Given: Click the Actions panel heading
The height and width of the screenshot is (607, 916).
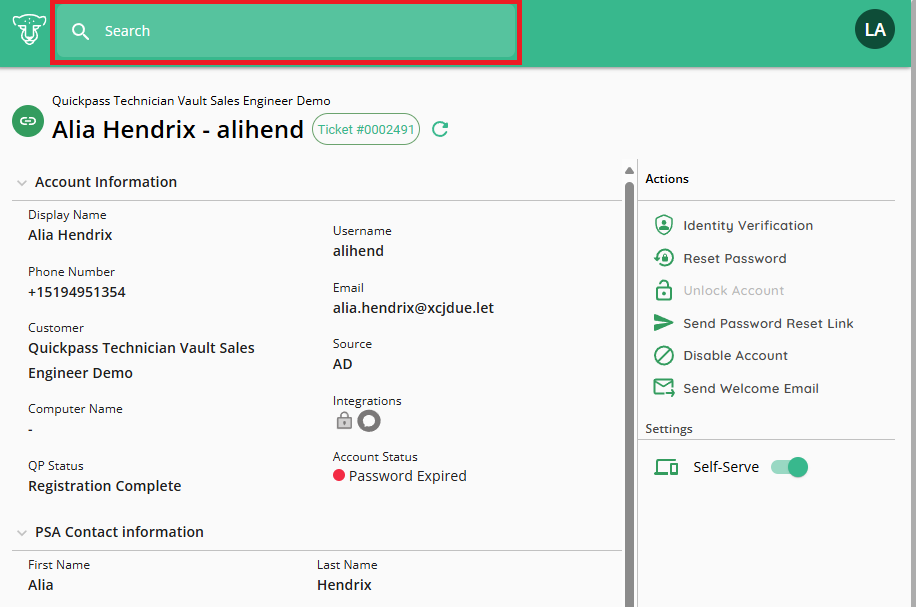Looking at the screenshot, I should [x=667, y=179].
